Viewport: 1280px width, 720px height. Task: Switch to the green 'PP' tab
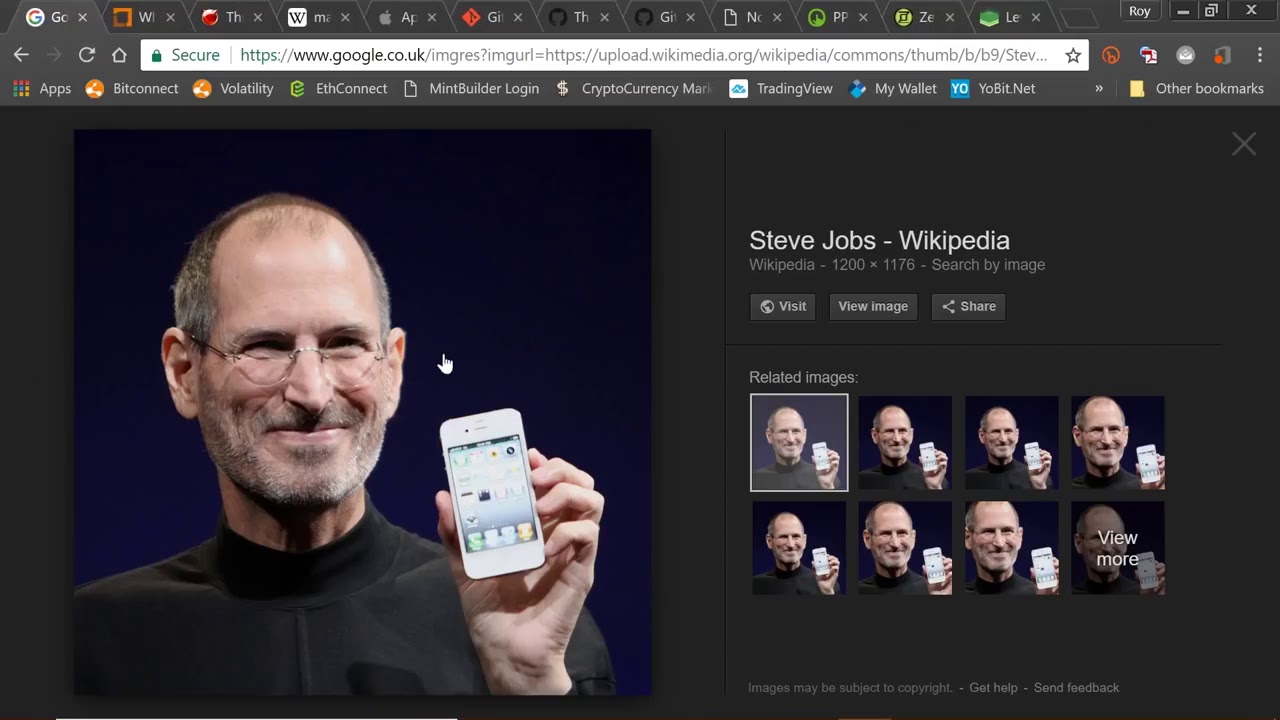838,17
